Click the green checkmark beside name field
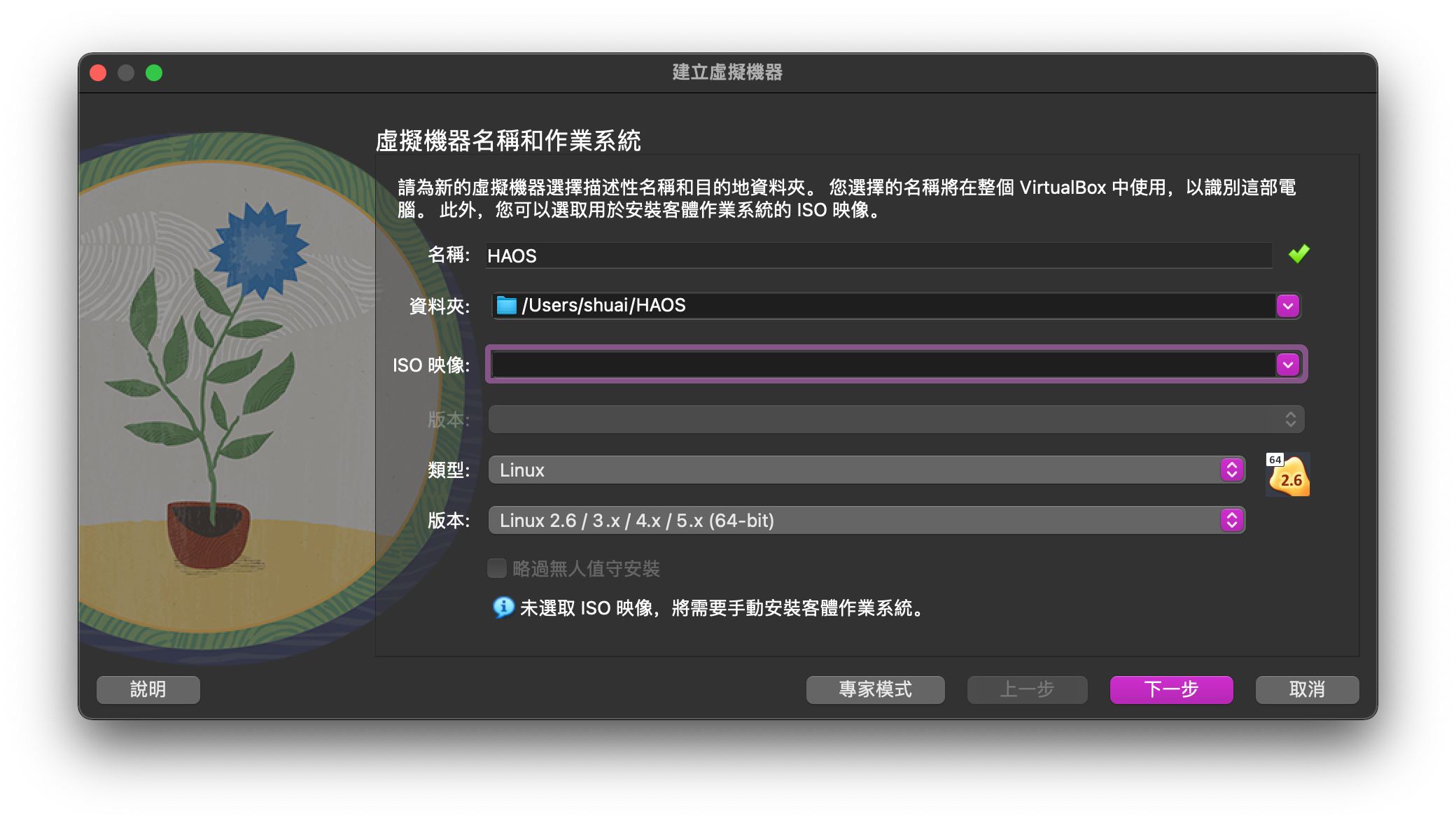 [1298, 254]
